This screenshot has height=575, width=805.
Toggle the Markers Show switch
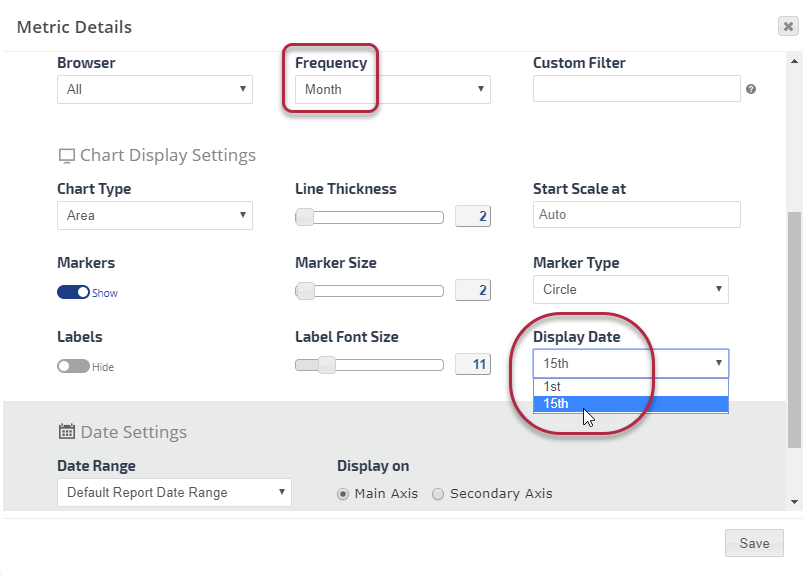74,293
